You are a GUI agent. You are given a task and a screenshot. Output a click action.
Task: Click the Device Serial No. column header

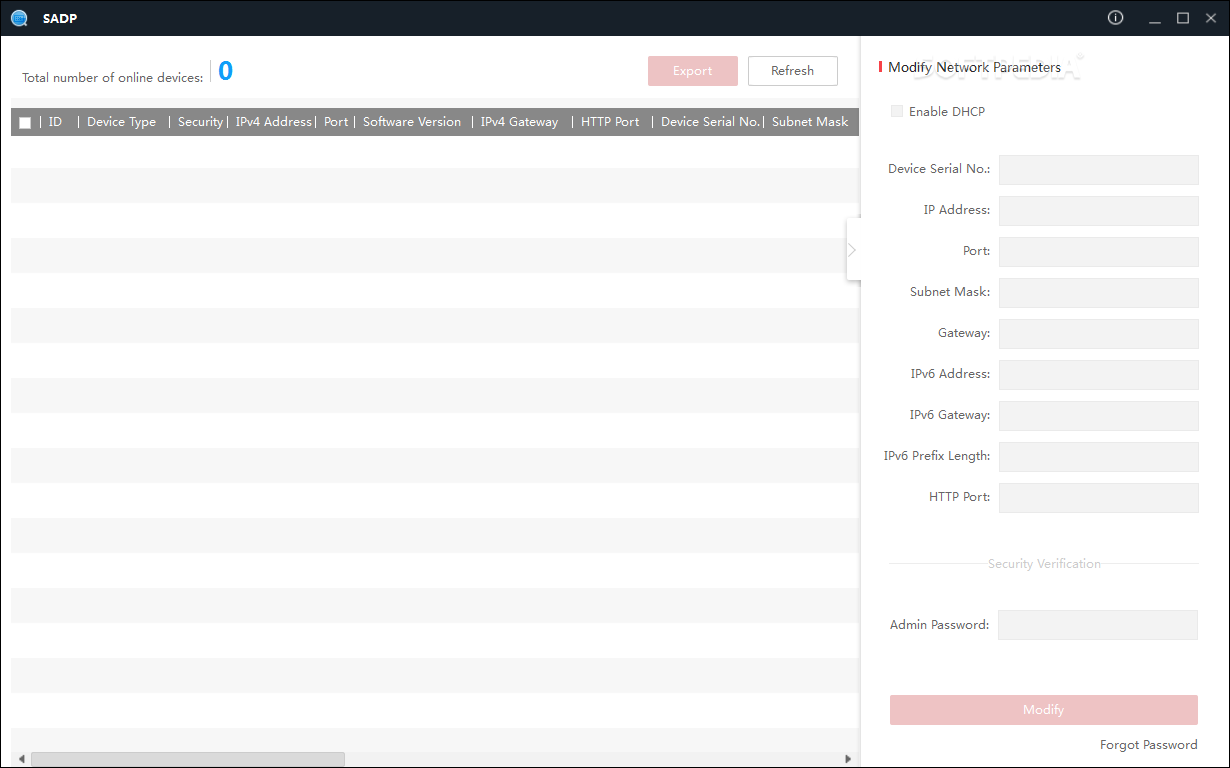click(x=710, y=122)
